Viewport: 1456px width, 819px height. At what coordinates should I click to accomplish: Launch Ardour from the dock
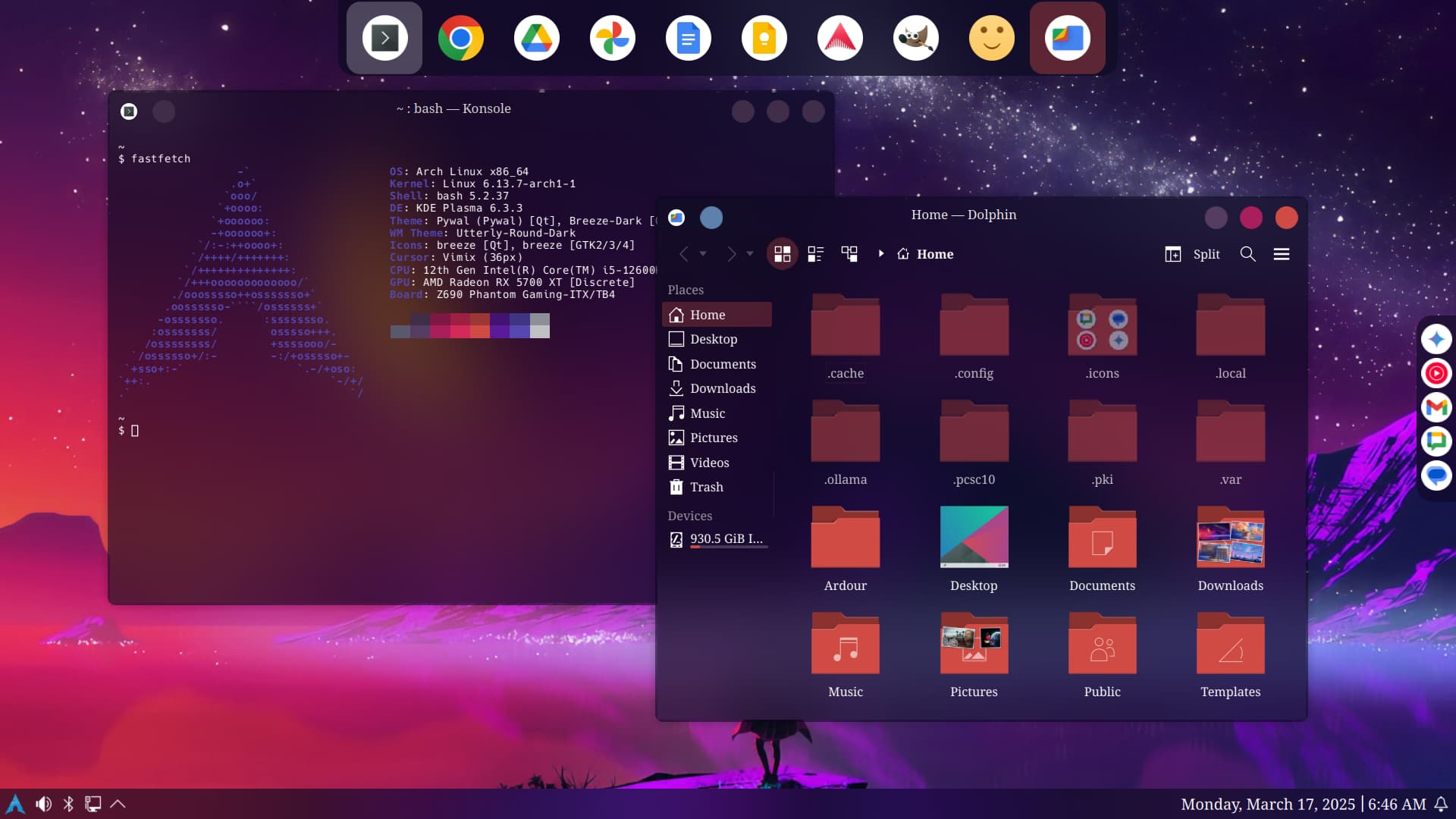(839, 38)
